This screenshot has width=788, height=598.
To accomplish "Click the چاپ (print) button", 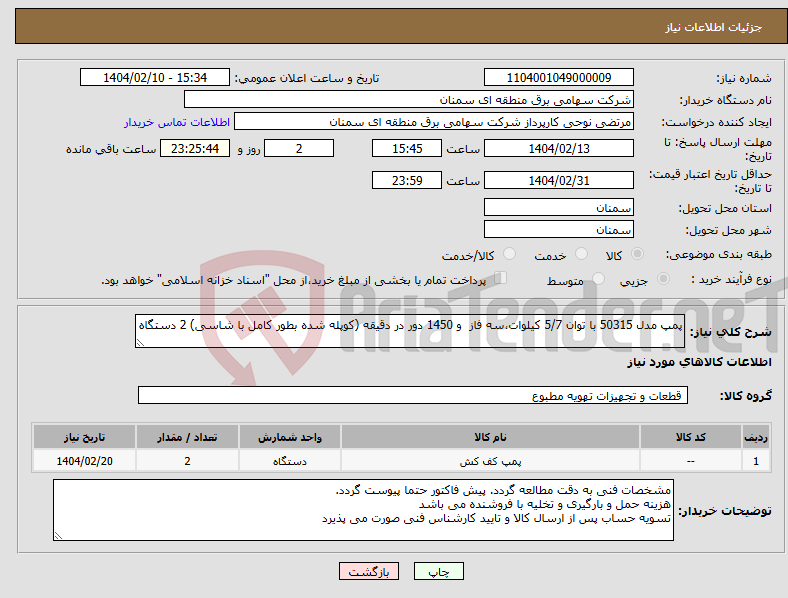I will [438, 571].
